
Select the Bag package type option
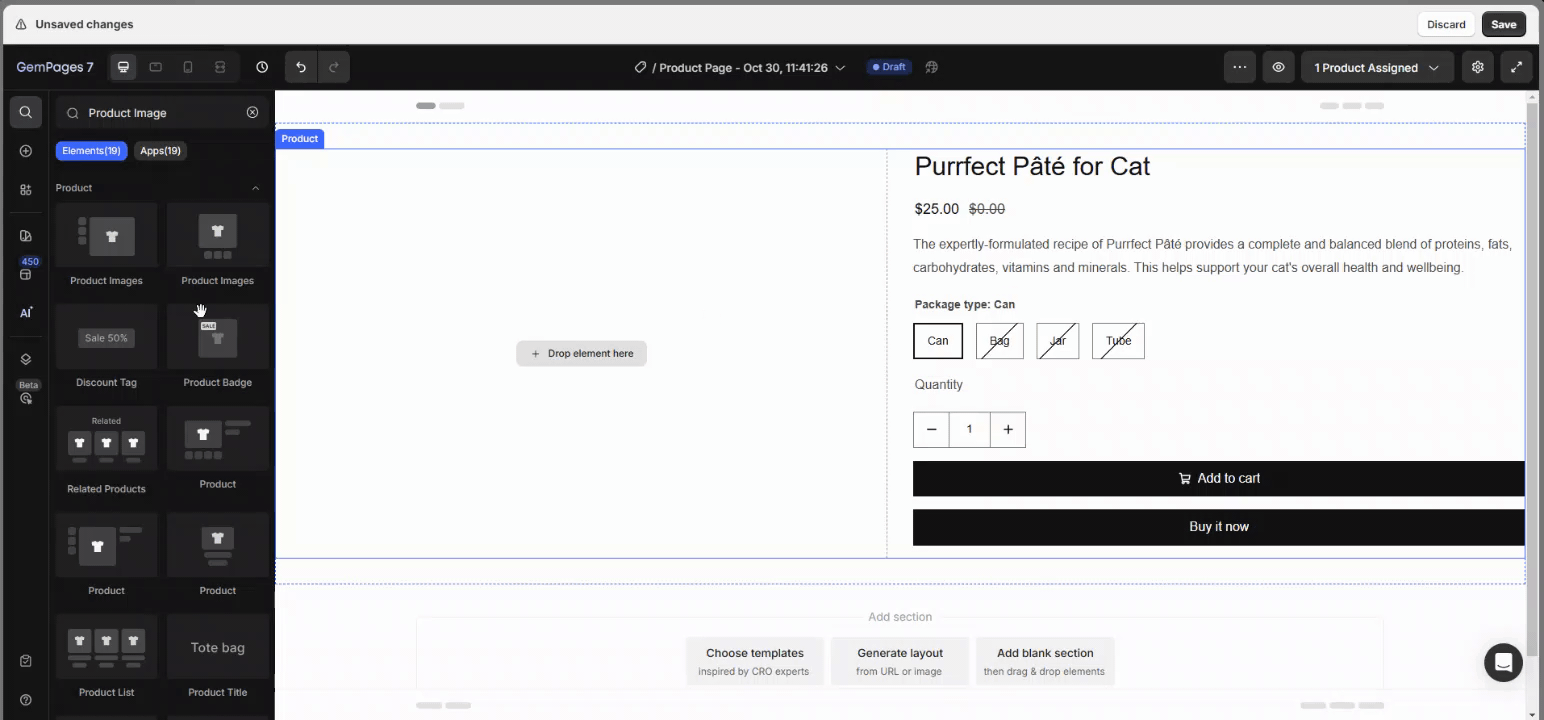coord(999,341)
